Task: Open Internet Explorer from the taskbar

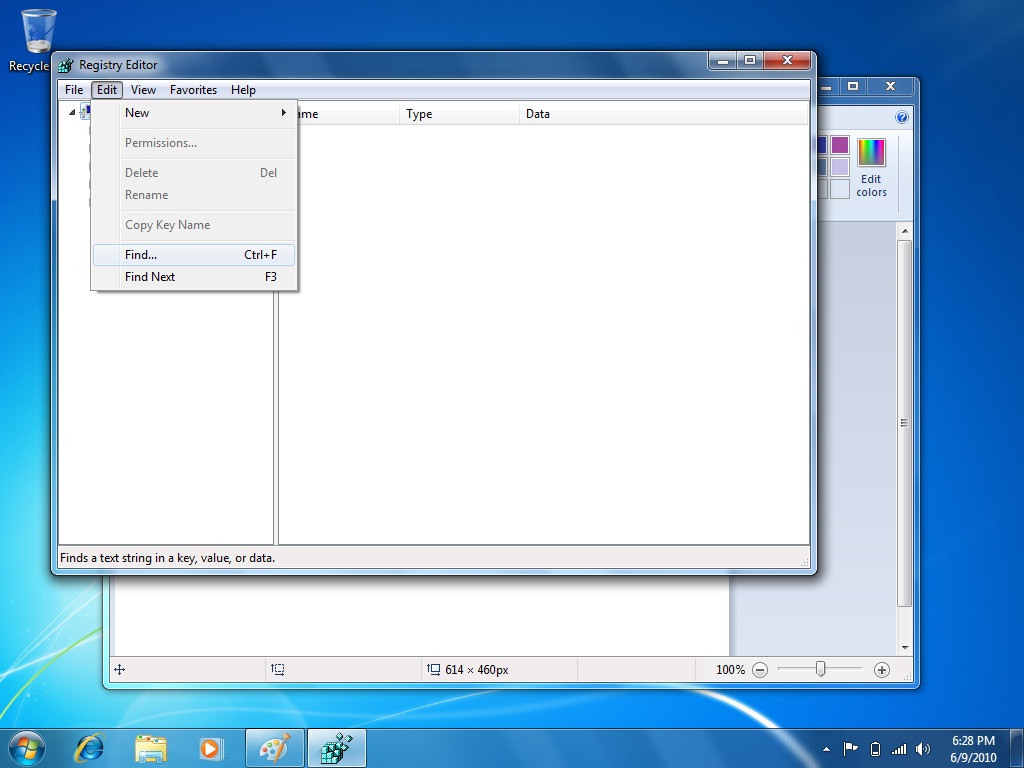Action: coord(90,747)
